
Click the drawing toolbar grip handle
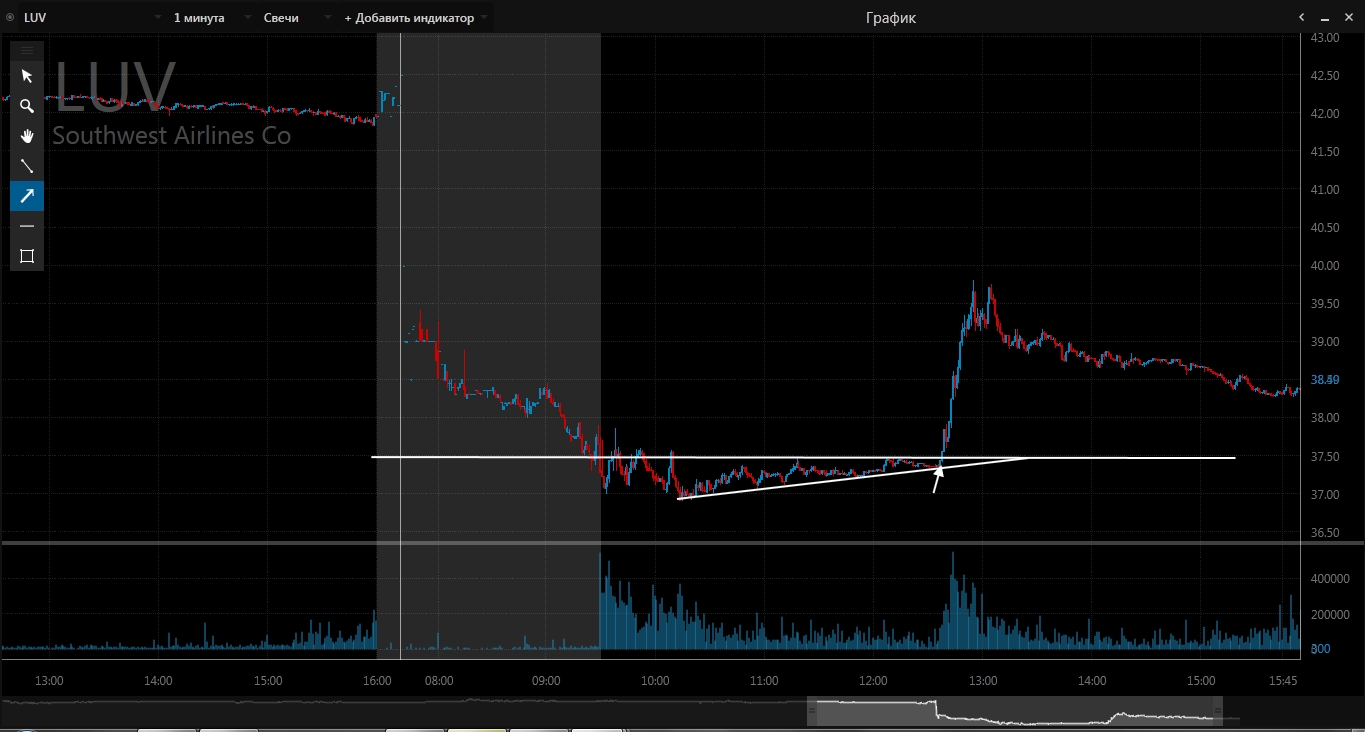[x=27, y=50]
